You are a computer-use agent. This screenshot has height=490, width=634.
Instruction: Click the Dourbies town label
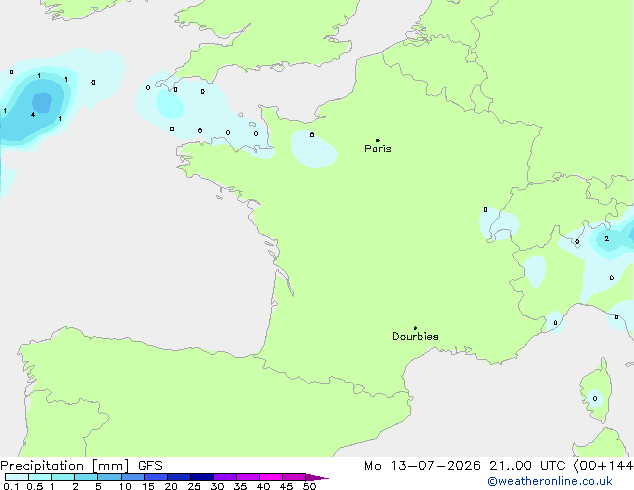pyautogui.click(x=415, y=336)
